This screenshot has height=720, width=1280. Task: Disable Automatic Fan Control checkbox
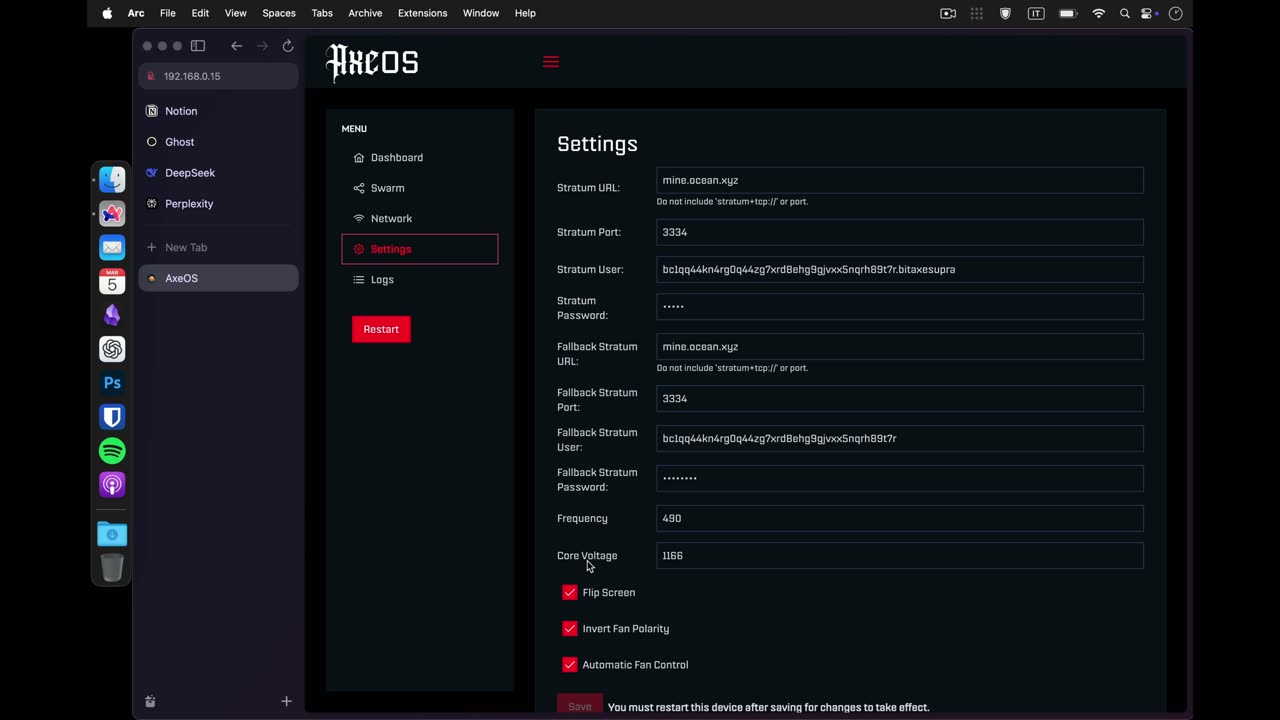[570, 665]
